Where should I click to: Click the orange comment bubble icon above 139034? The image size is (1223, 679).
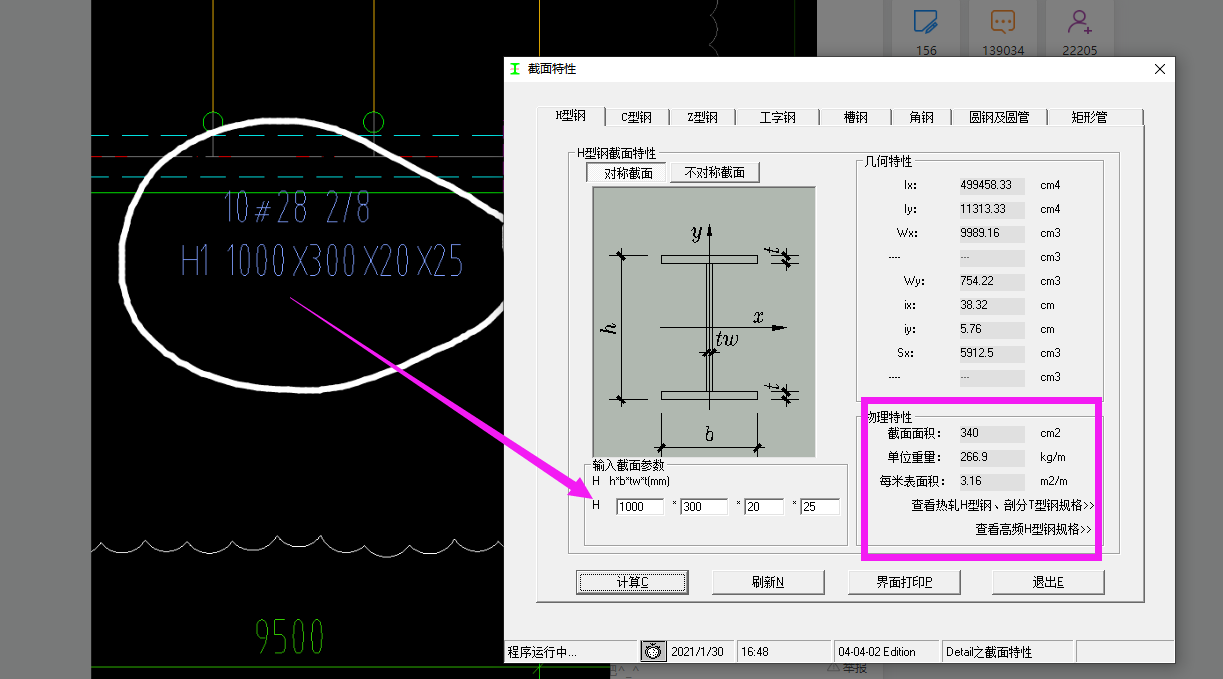point(1003,21)
